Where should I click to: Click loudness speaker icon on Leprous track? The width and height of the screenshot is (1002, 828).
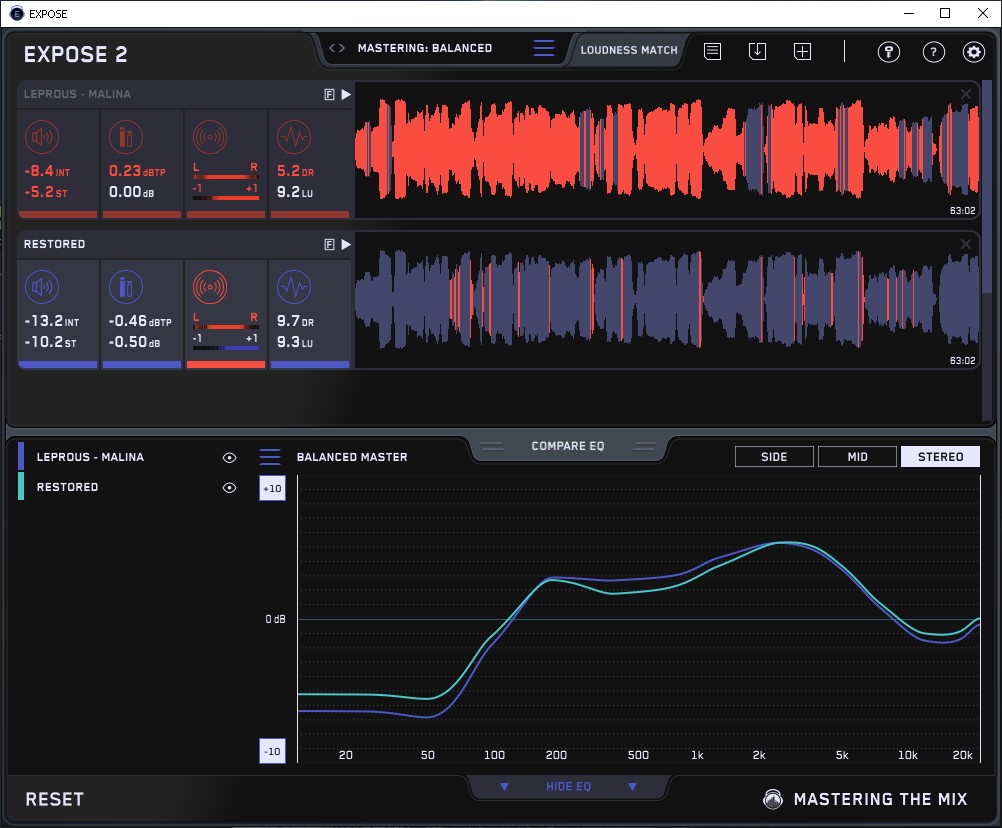[41, 137]
